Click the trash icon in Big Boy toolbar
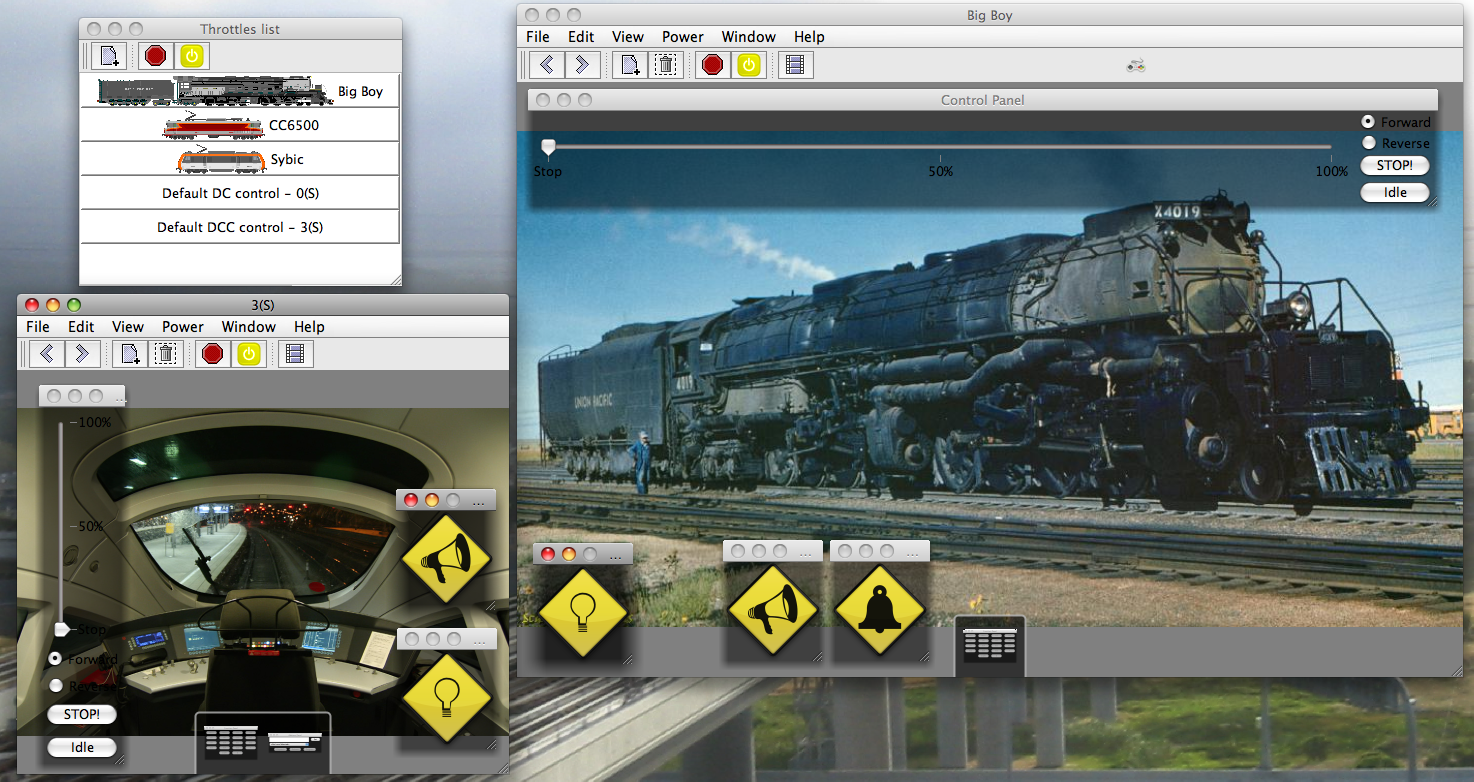The image size is (1474, 782). click(666, 65)
